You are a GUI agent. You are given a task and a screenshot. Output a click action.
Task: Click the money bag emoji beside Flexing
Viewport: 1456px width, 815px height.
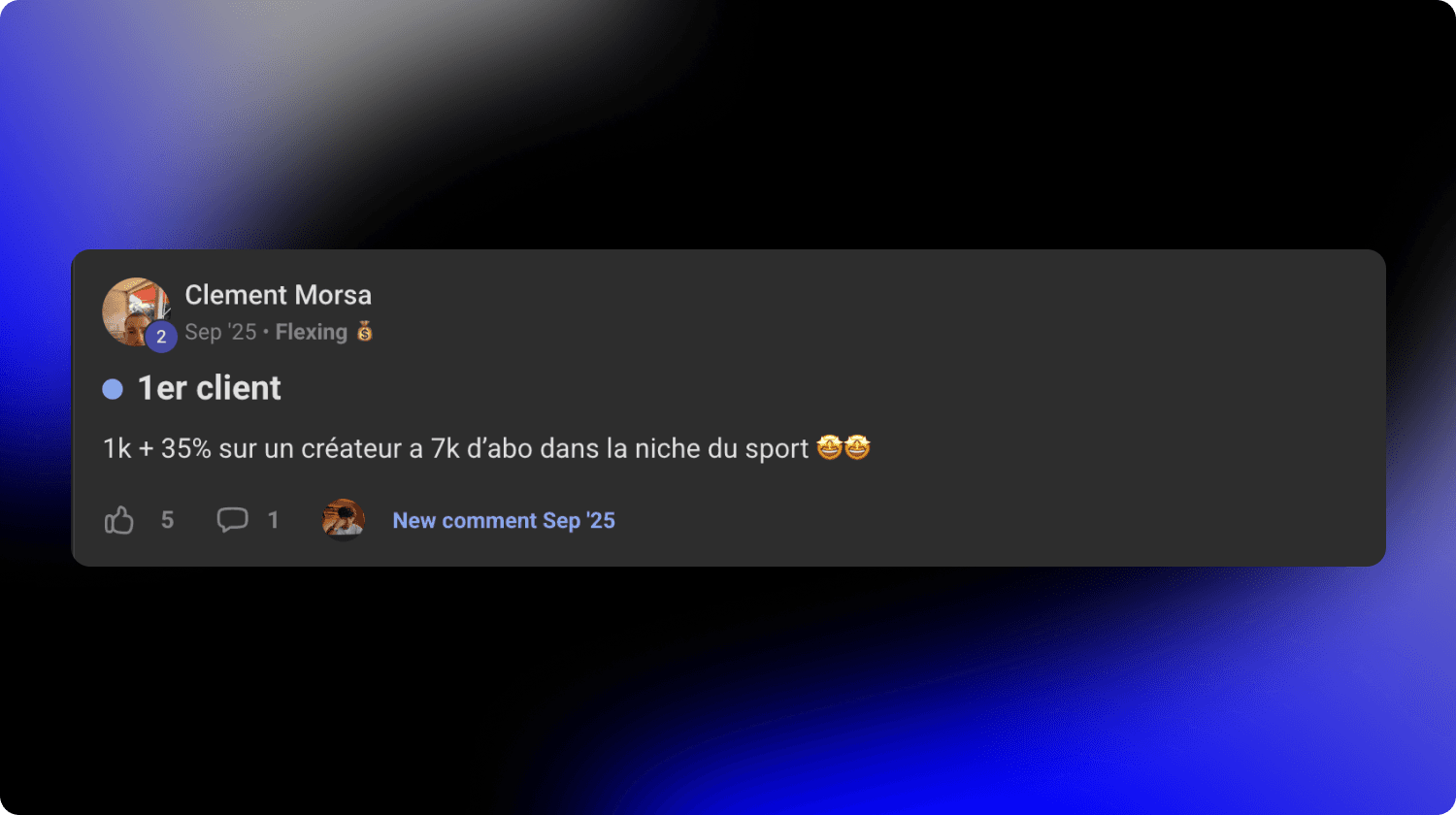click(365, 332)
